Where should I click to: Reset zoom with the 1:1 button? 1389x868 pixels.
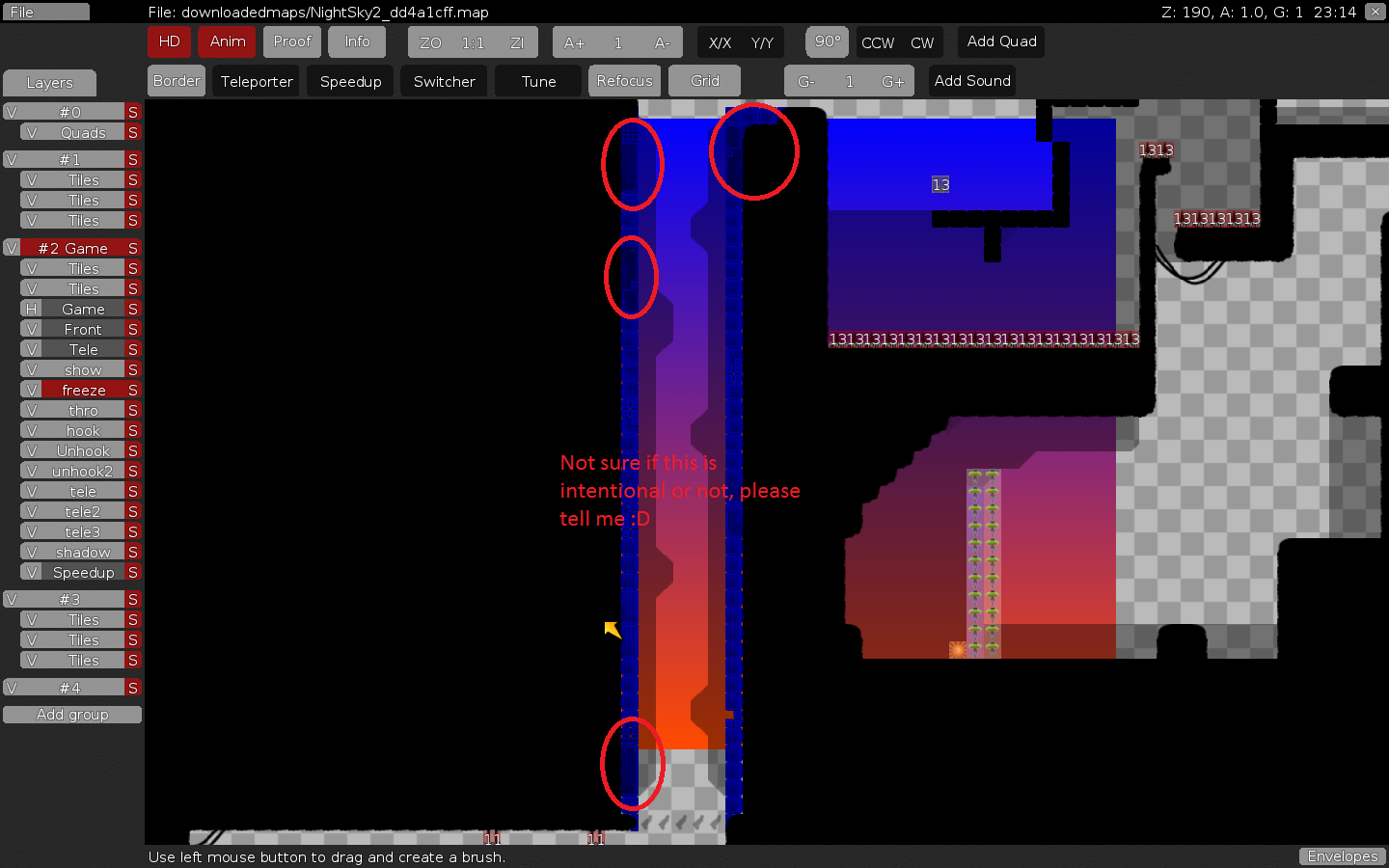[x=473, y=42]
